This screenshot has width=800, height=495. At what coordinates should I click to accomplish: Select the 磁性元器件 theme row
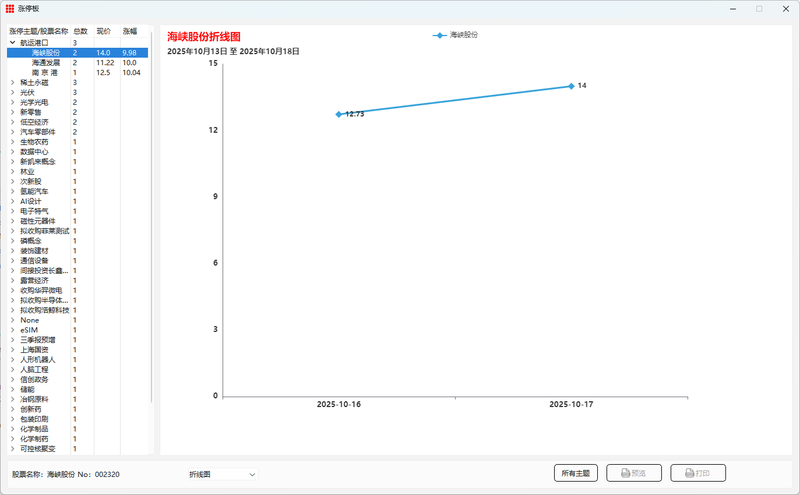[78, 221]
